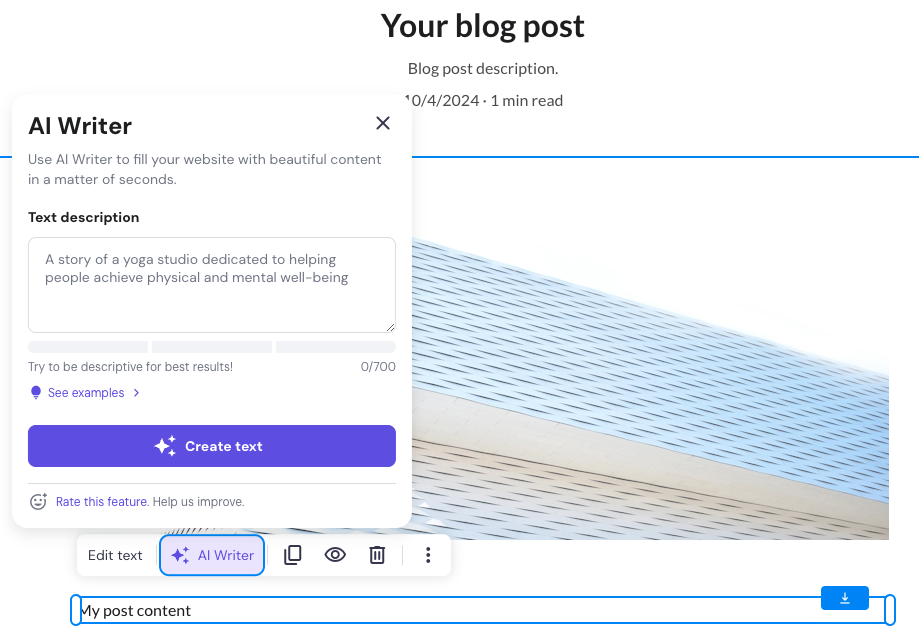The width and height of the screenshot is (919, 637).
Task: Collapse the AI Writer dialog with the X
Action: pos(383,123)
